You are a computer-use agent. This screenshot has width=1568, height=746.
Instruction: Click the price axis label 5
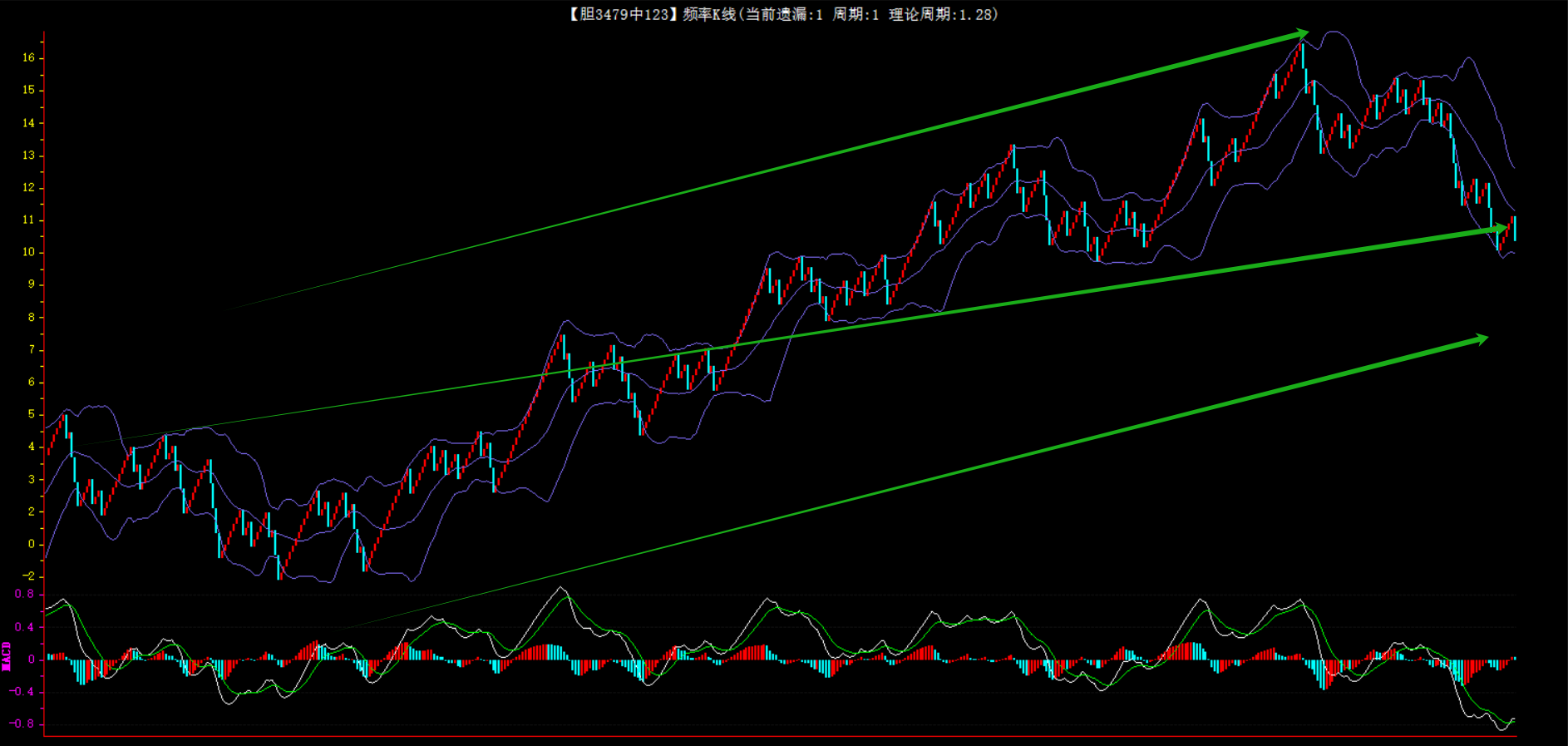32,414
